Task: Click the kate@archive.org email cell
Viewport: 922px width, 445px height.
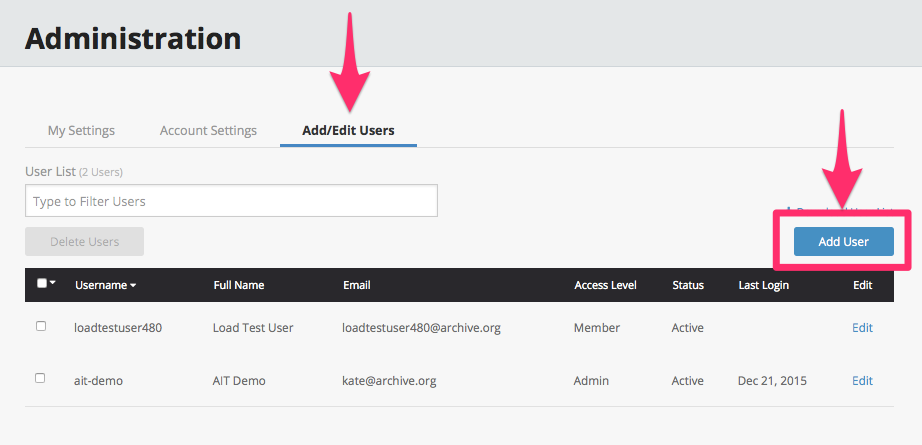Action: tap(389, 381)
